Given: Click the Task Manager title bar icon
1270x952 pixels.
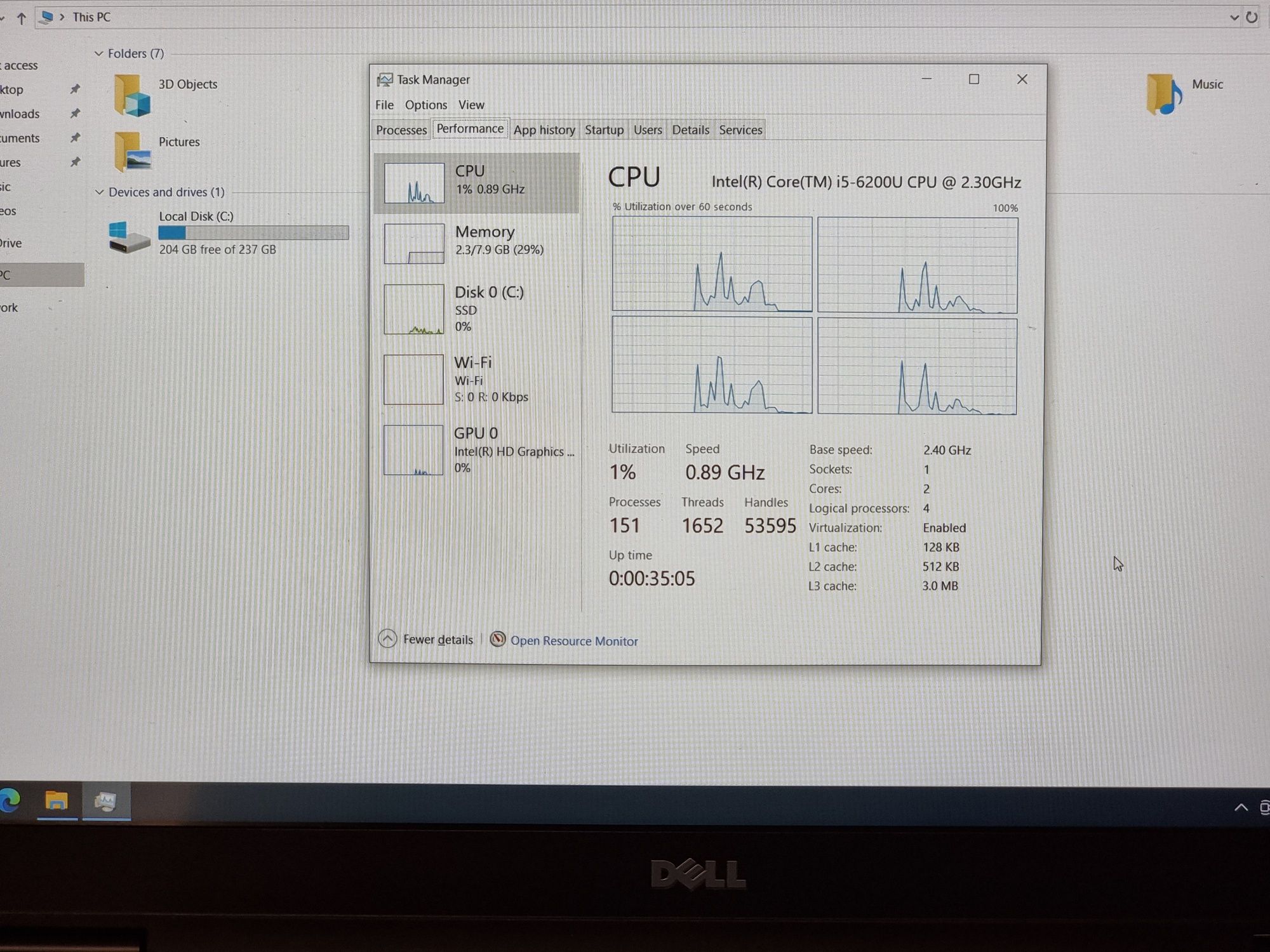Looking at the screenshot, I should [x=385, y=79].
